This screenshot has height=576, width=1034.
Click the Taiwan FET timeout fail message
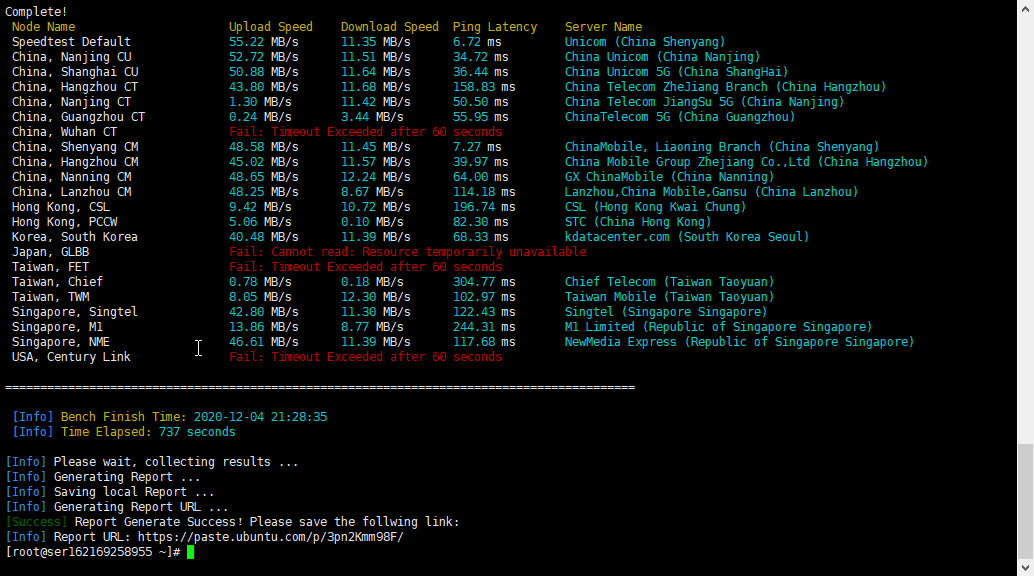coord(365,267)
